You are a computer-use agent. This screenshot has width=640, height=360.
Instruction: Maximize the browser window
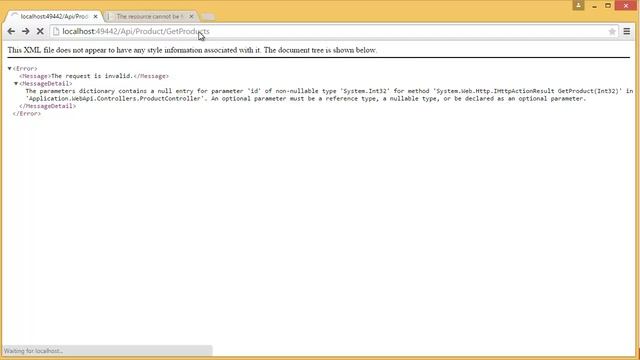(x=608, y=6)
